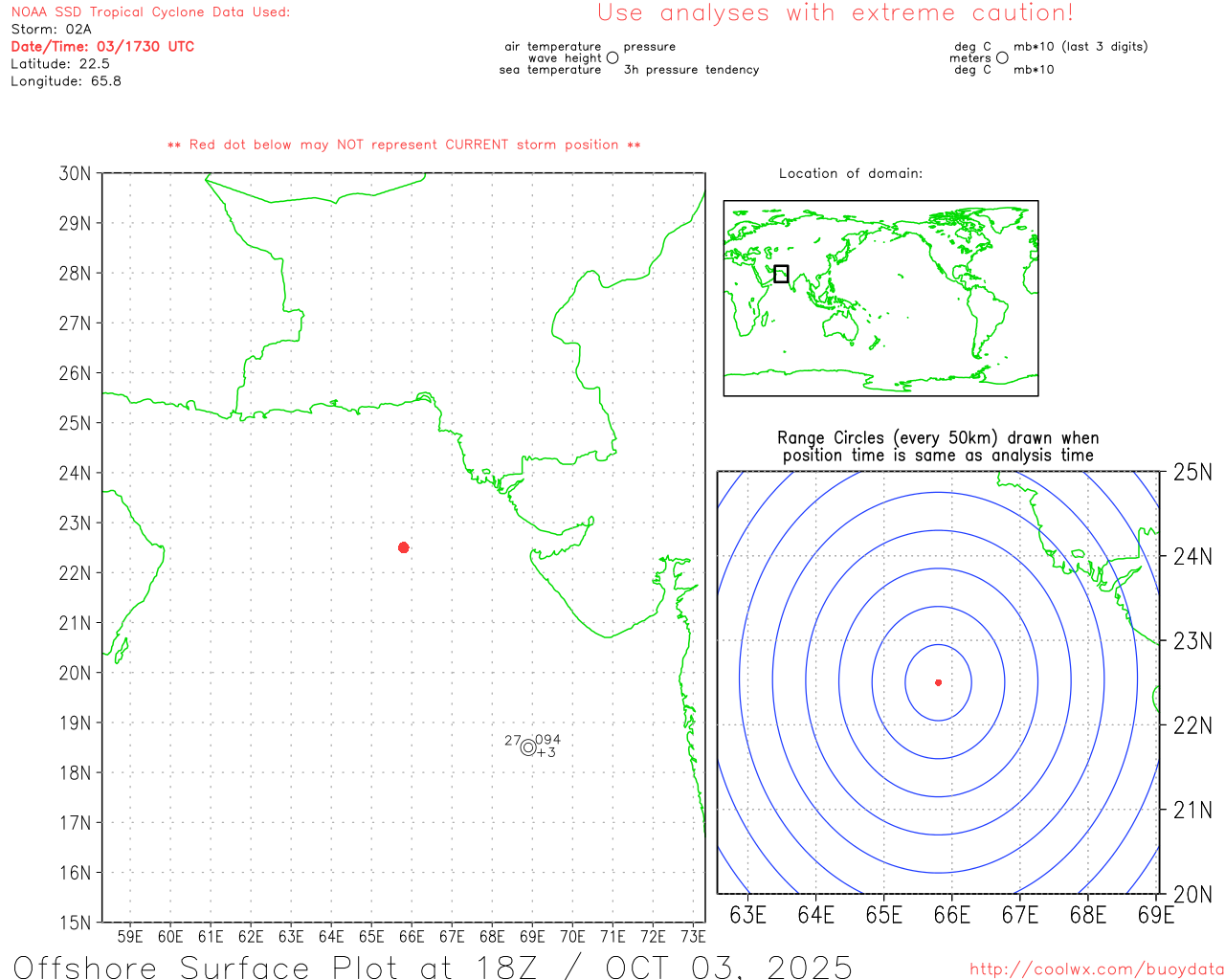Click the legend circle beside mb*10 label
Screen dimensions: 1225x980
point(1002,57)
